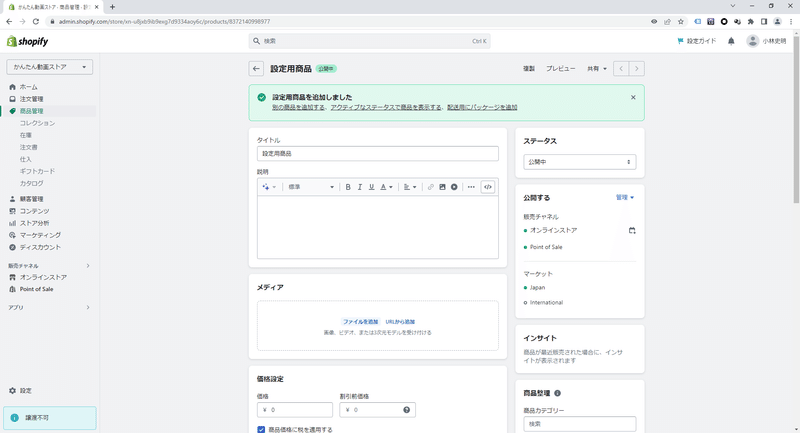Click アクティブなステータスで商品を表示する link
Image resolution: width=800 pixels, height=433 pixels.
point(386,108)
